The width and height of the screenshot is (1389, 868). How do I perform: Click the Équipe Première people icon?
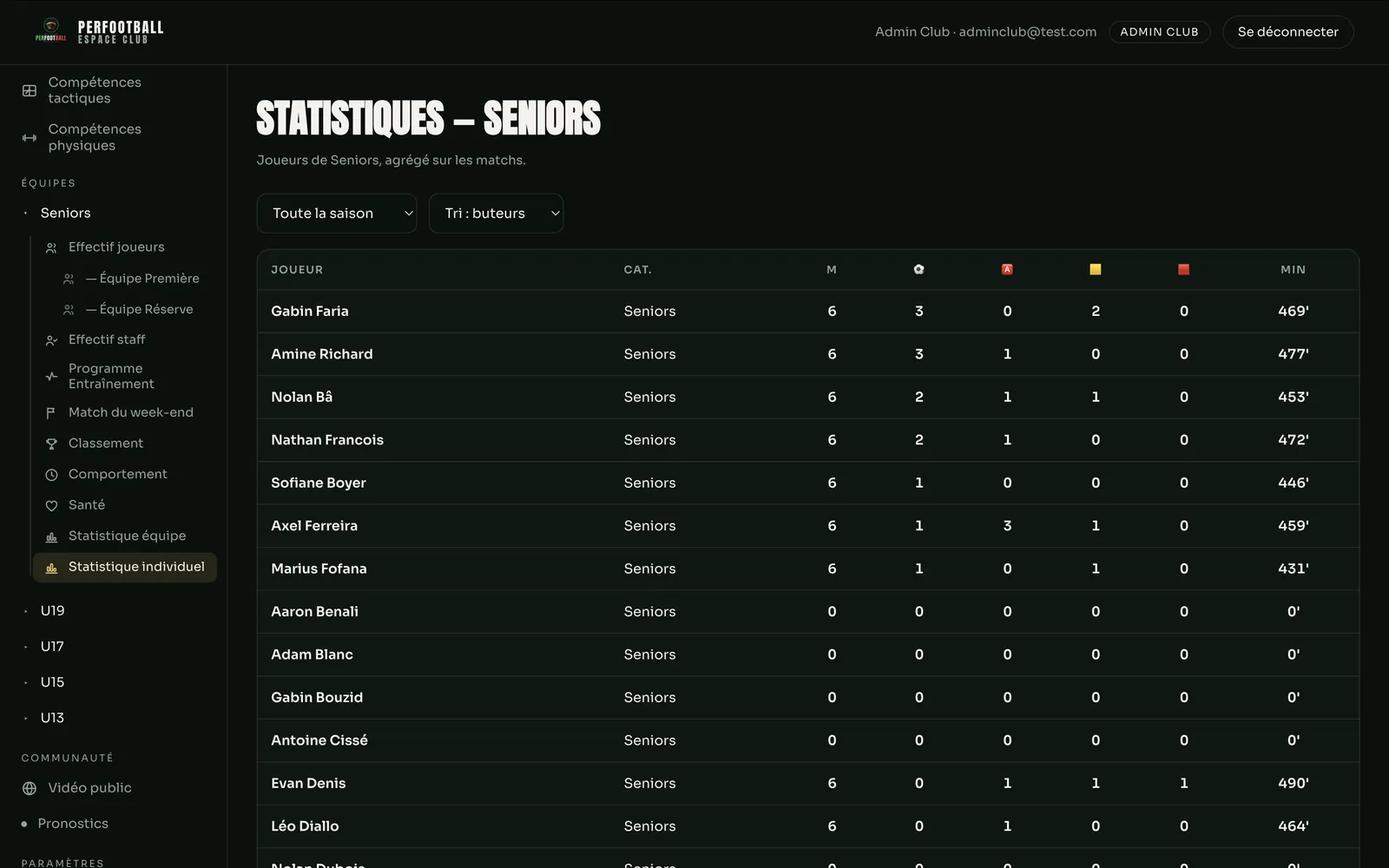[69, 279]
